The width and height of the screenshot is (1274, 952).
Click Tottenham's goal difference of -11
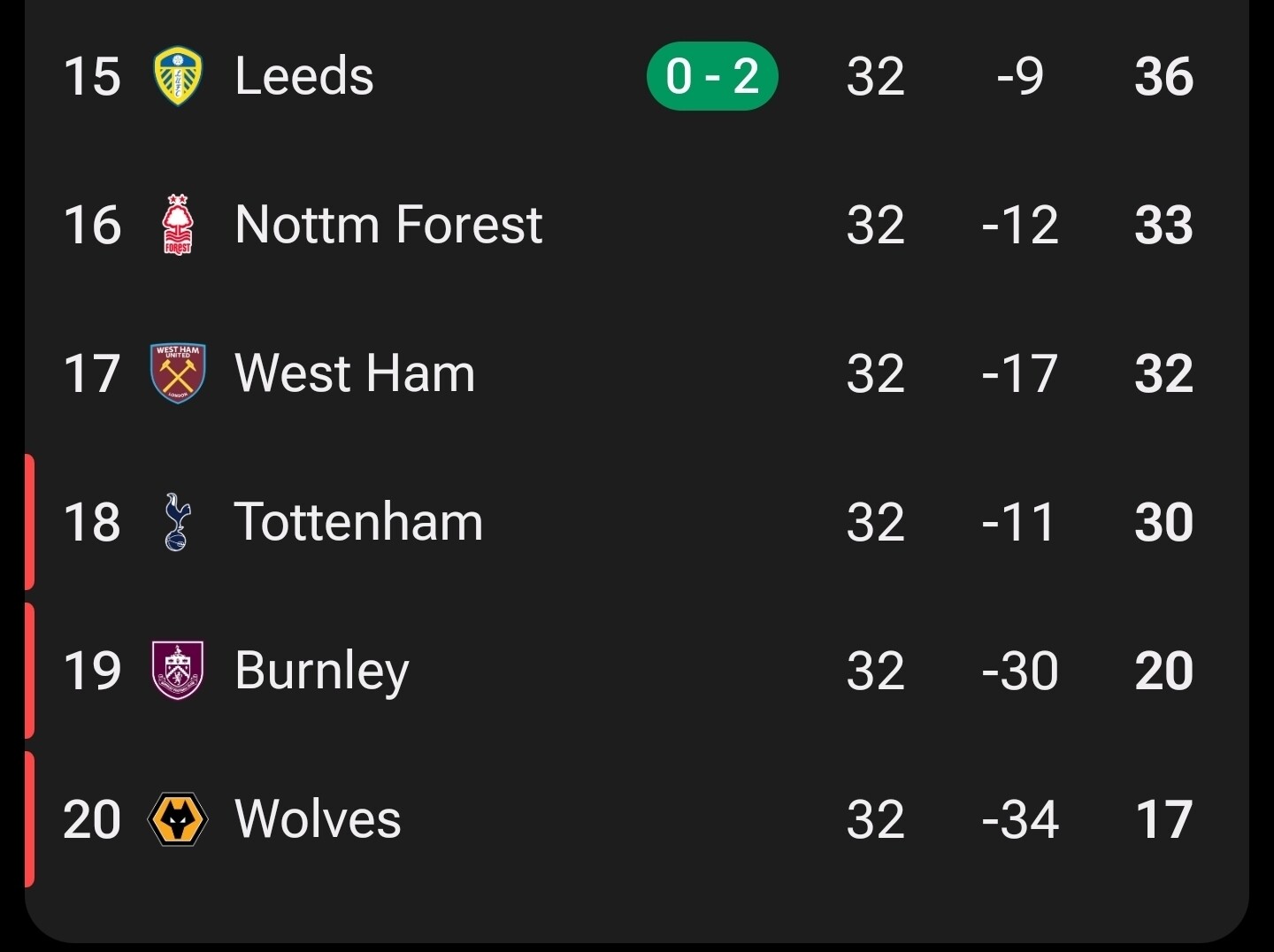pos(1019,522)
